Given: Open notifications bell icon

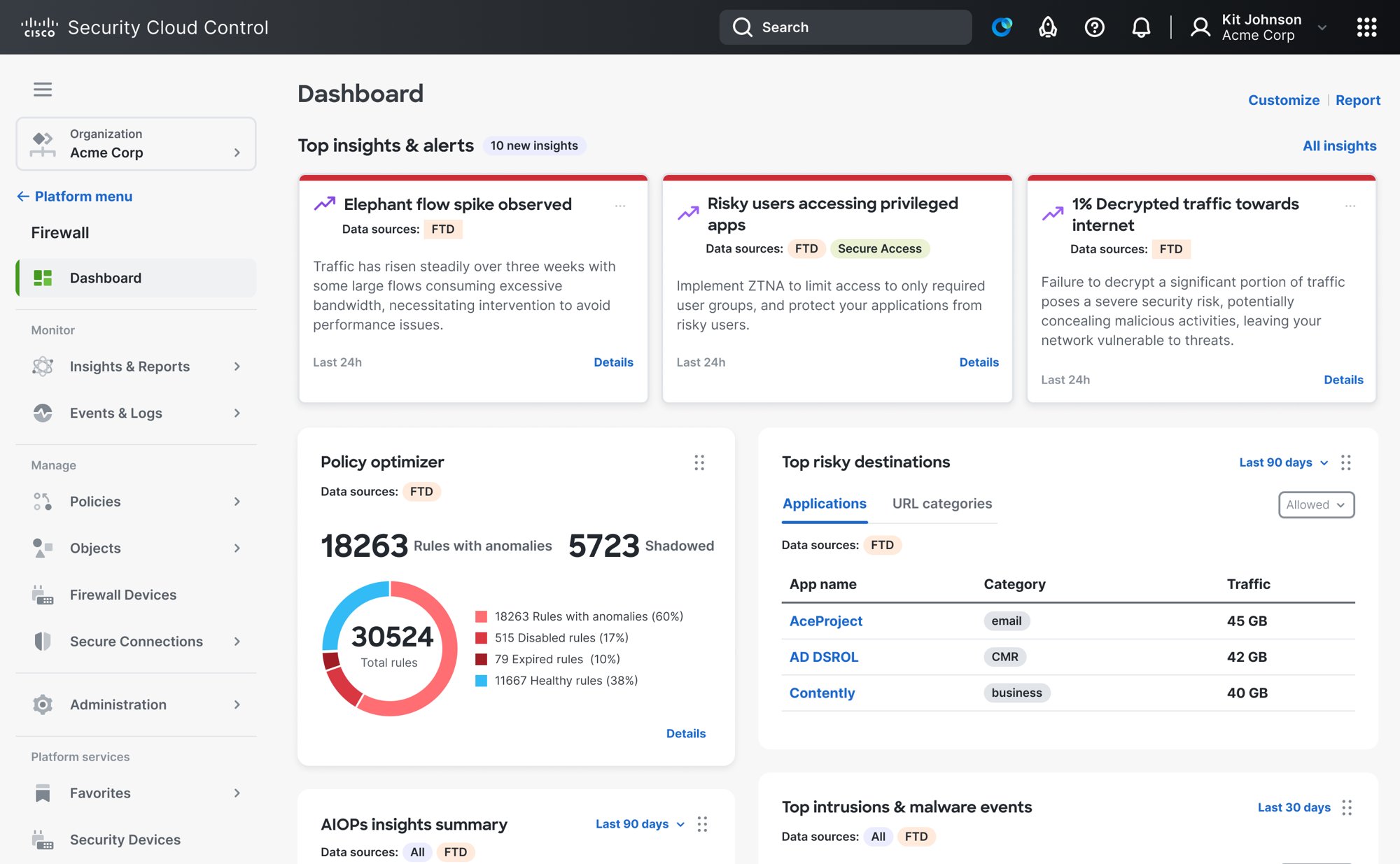Looking at the screenshot, I should [1141, 27].
